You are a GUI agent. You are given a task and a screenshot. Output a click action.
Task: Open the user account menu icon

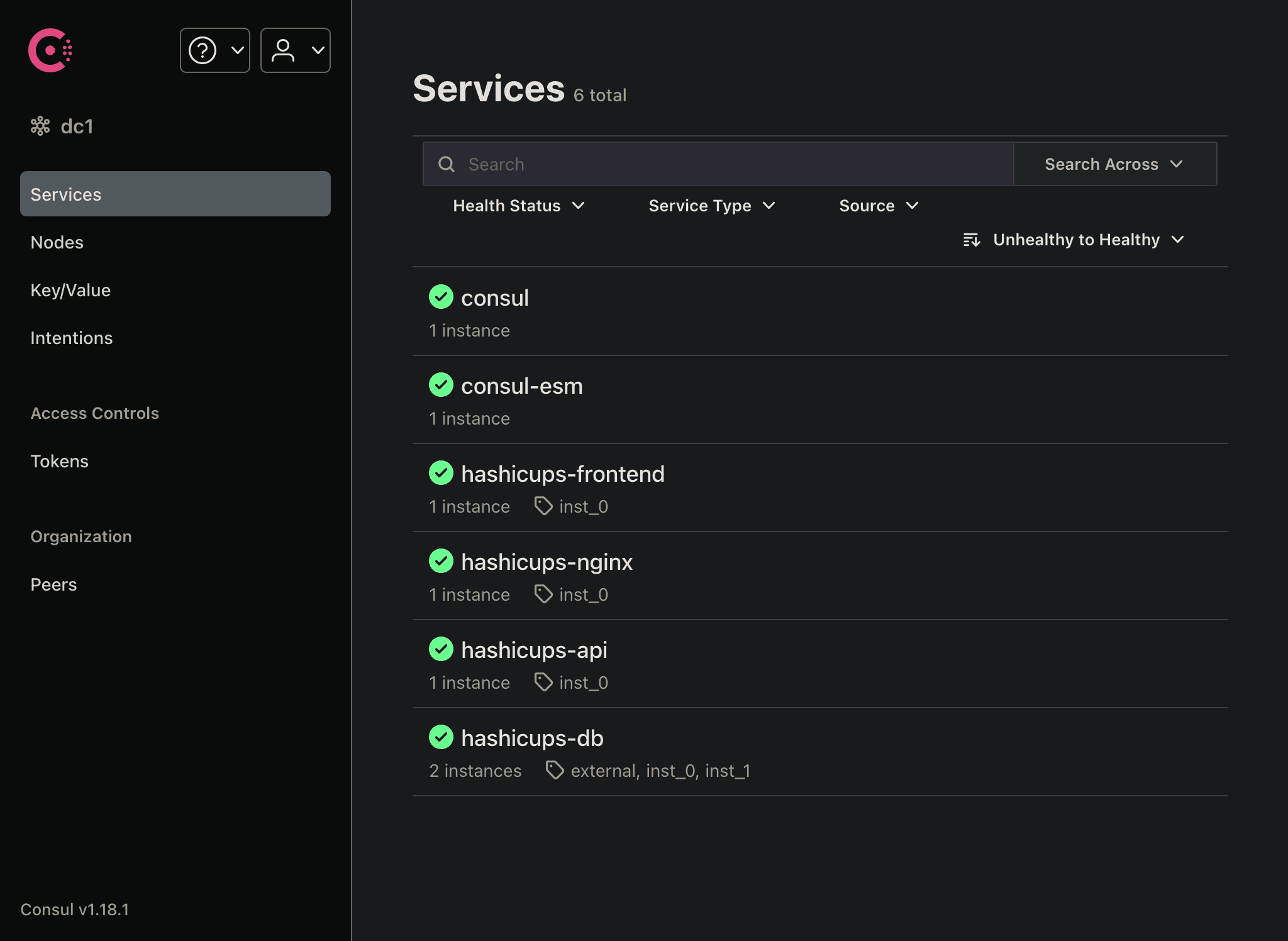coord(283,50)
